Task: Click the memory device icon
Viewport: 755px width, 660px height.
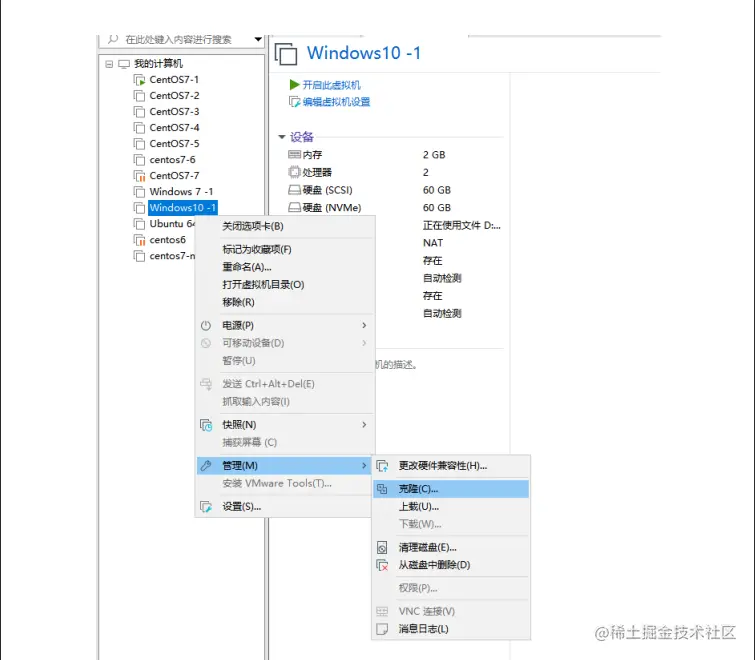Action: click(x=294, y=155)
